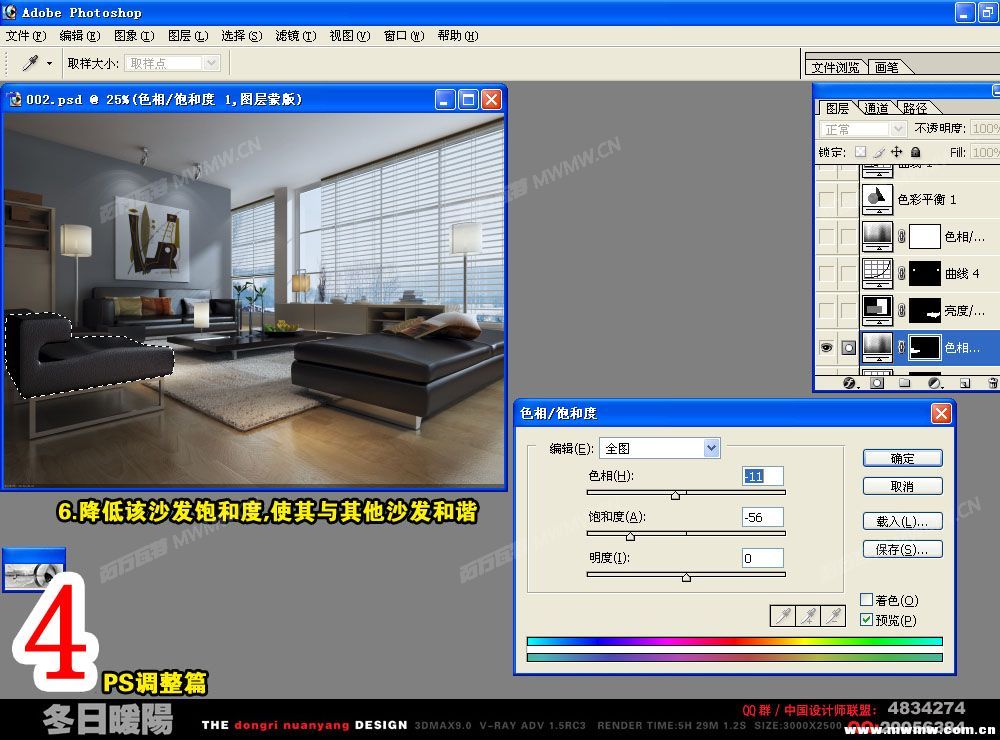Switch to the 画笔 palette tab

click(887, 67)
